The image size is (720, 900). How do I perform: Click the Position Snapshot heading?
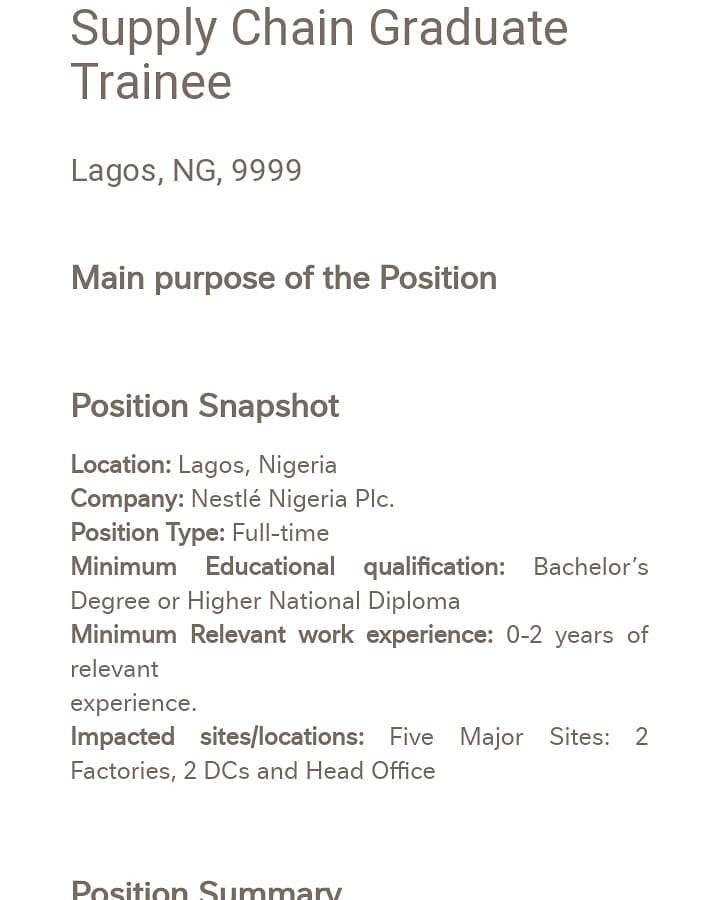(205, 406)
